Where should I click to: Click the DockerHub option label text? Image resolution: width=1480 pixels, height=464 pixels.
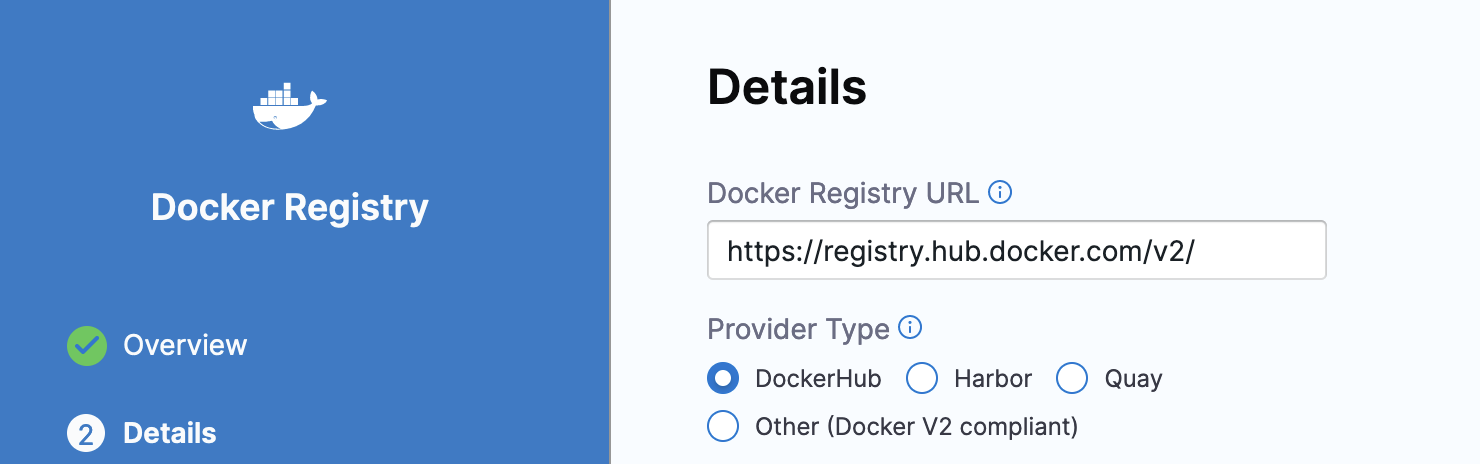point(818,379)
